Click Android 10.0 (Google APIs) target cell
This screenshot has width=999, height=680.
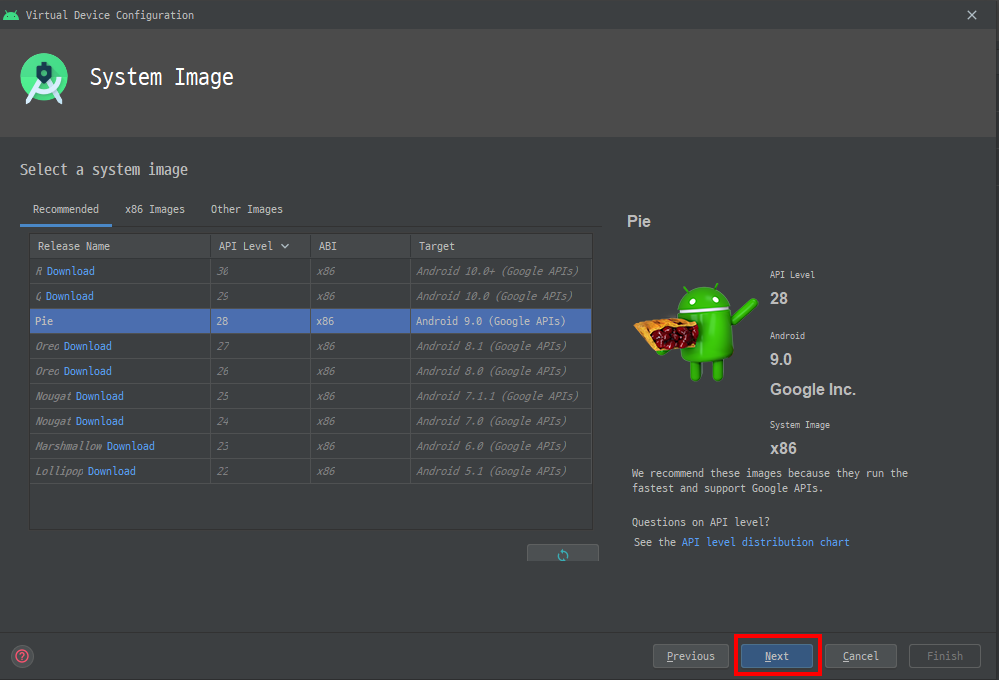coord(501,296)
